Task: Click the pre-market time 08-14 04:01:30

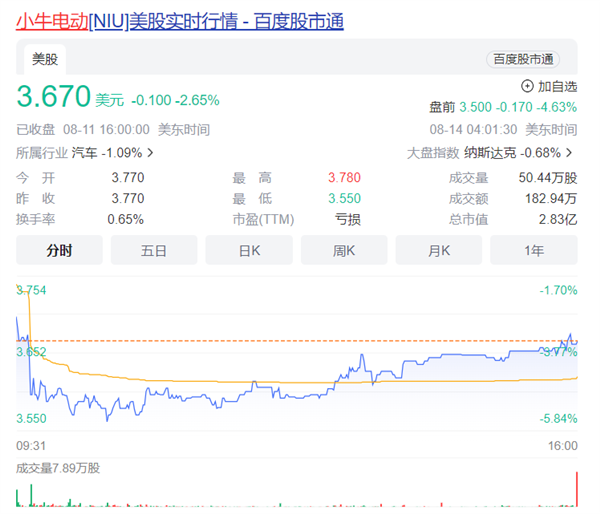Action: pos(473,129)
